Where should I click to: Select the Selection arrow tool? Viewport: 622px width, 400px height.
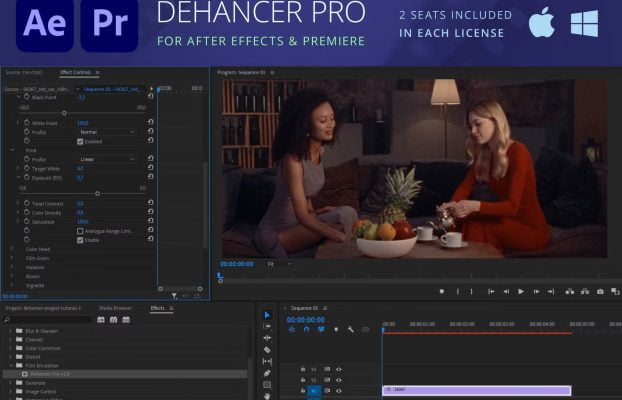pyautogui.click(x=267, y=315)
